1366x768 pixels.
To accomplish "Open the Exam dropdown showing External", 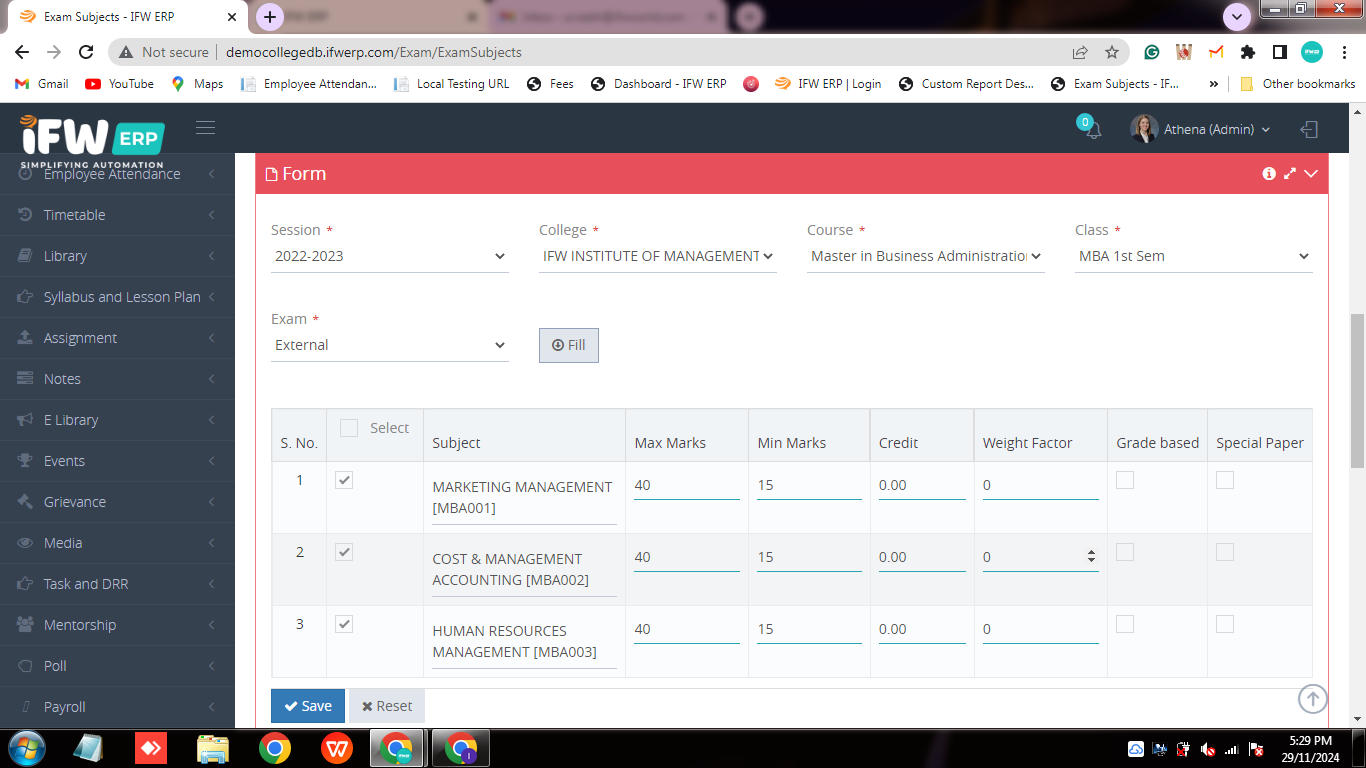I will coord(390,345).
